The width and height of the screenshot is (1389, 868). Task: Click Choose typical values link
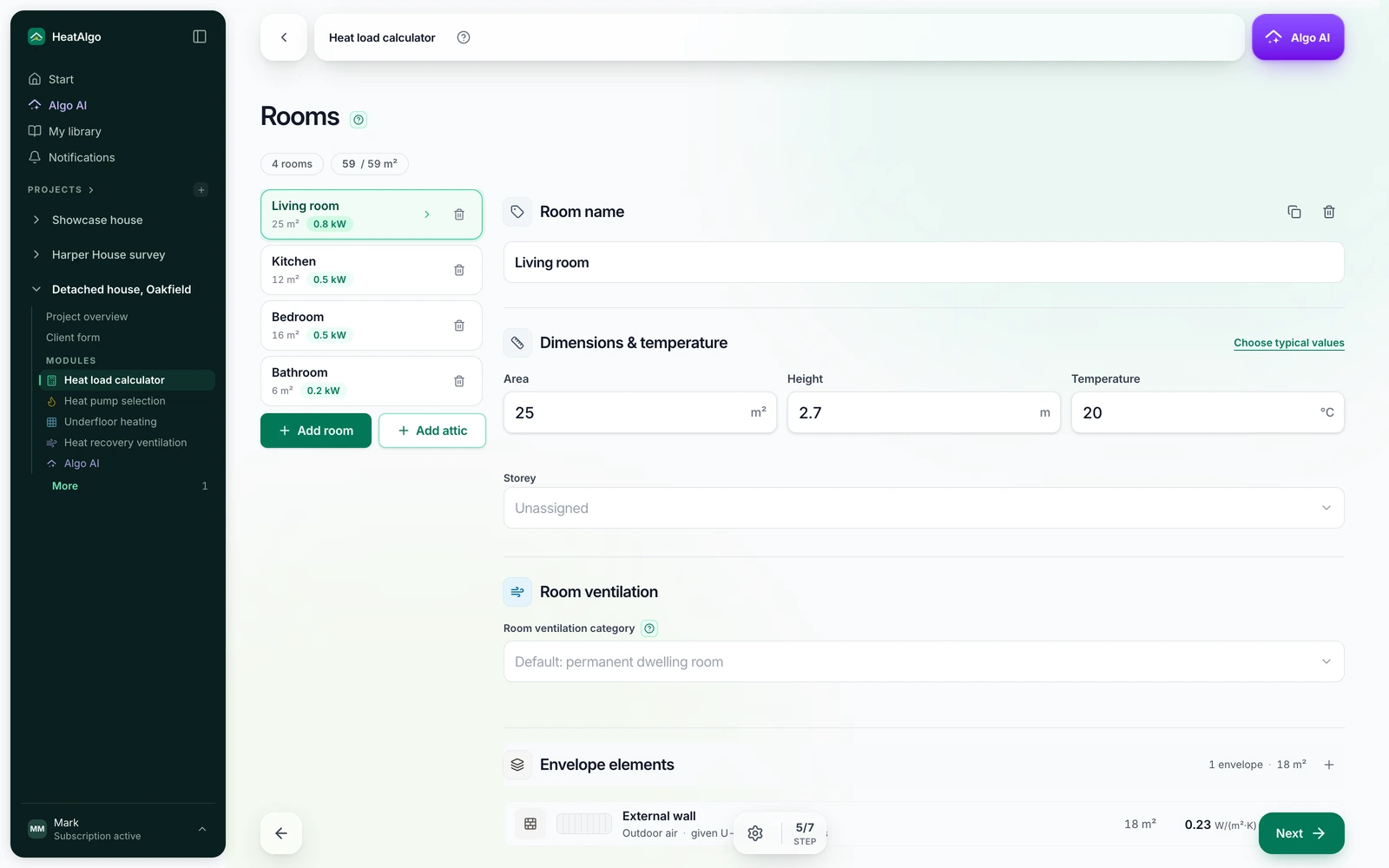pos(1289,343)
